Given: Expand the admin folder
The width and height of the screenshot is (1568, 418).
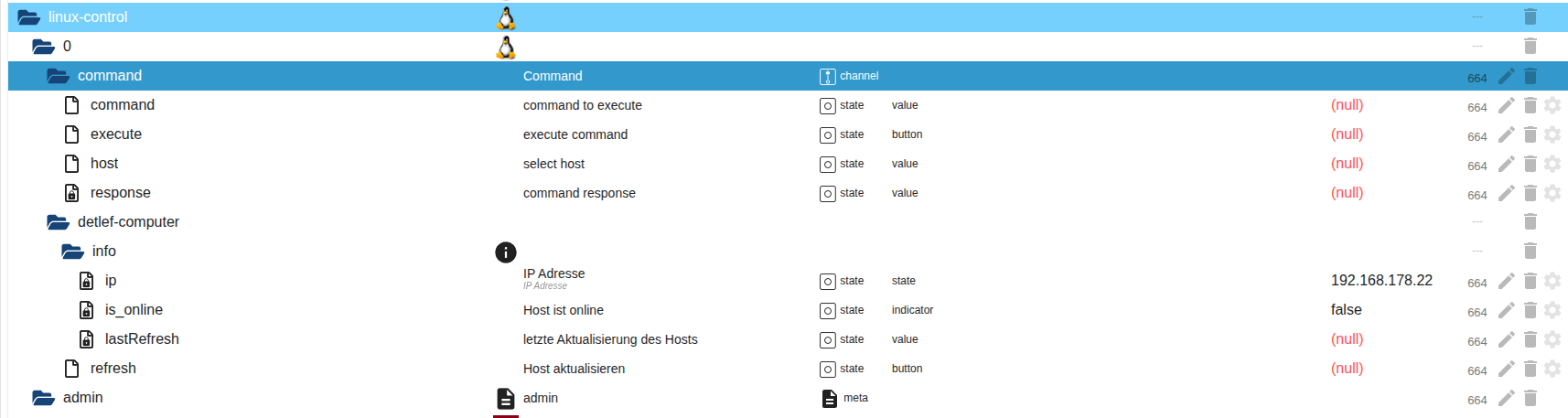Looking at the screenshot, I should coord(43,398).
